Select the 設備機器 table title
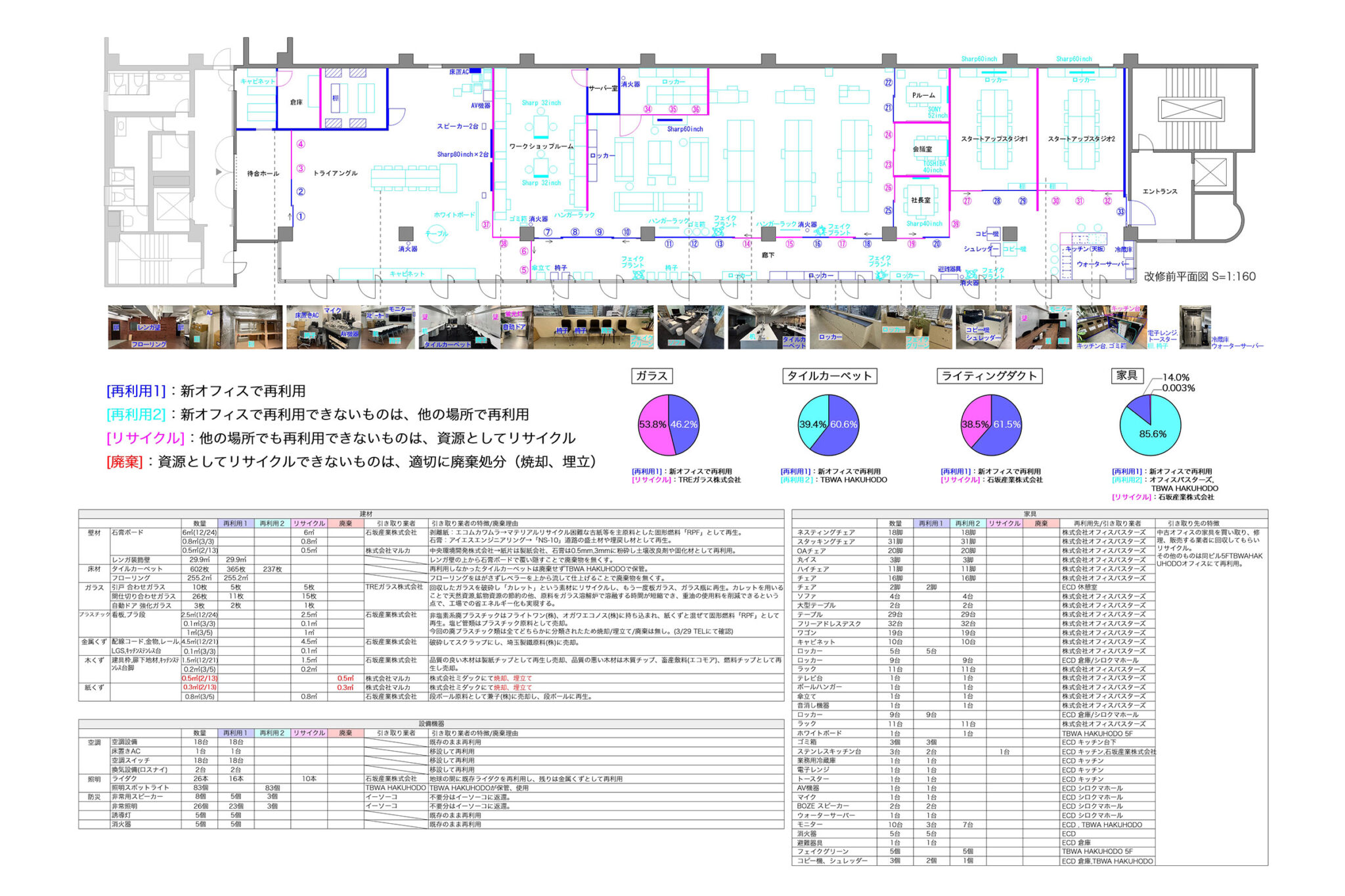 (x=431, y=723)
